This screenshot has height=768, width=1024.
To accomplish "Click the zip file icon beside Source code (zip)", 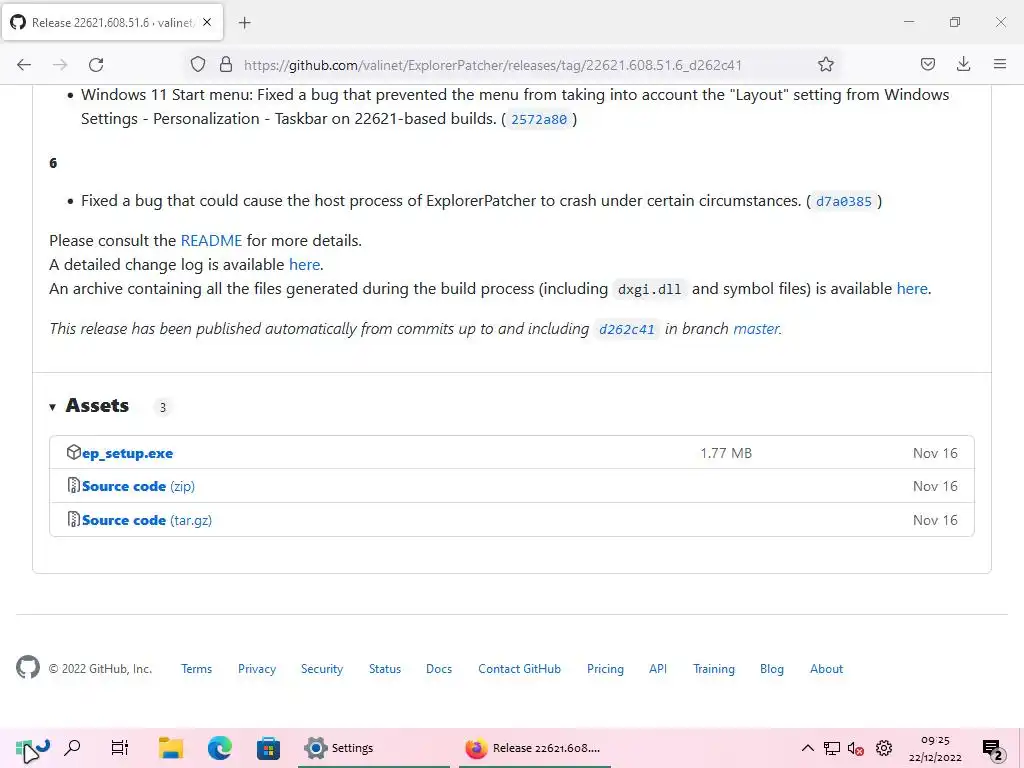I will pos(74,485).
